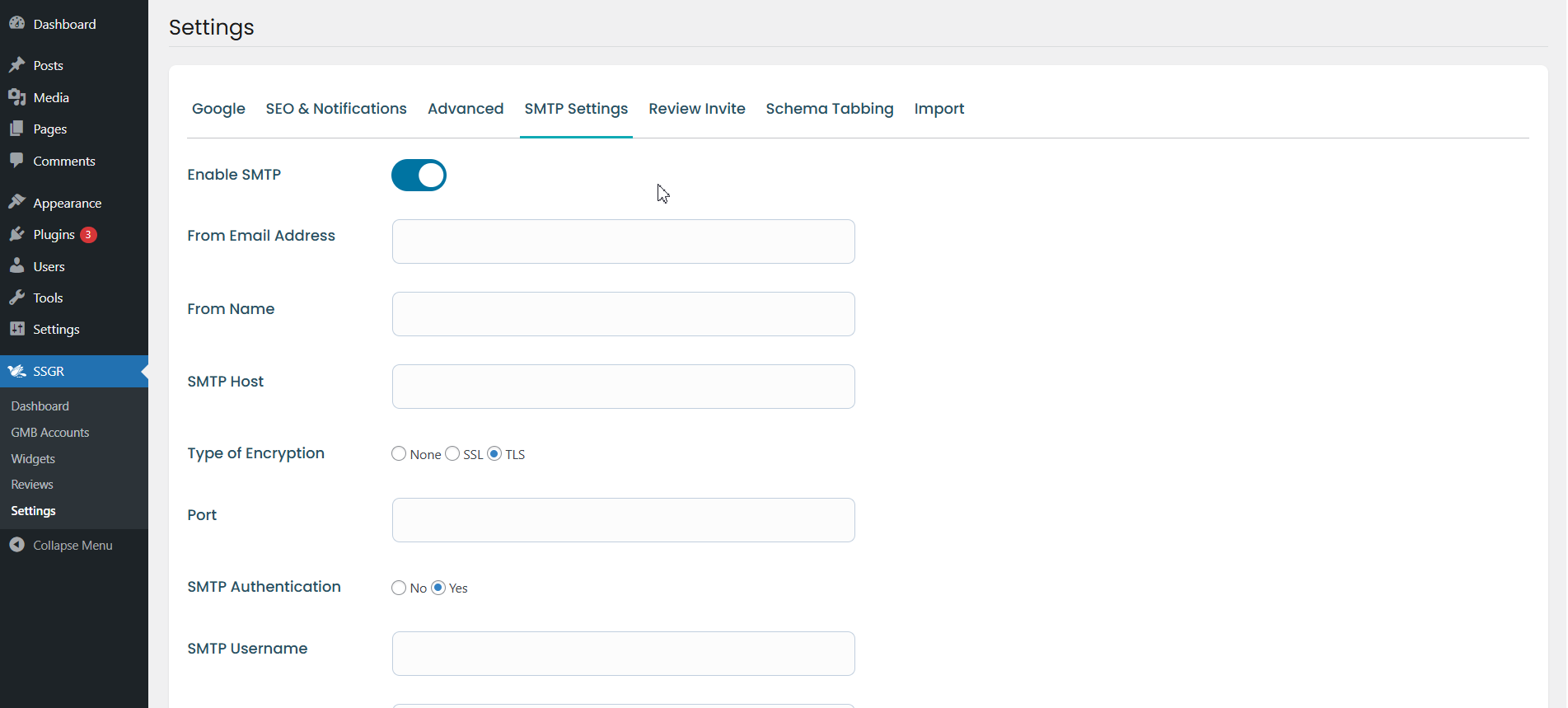Click the Tools wrench icon
Screen dimensions: 1568x708
(x=16, y=298)
